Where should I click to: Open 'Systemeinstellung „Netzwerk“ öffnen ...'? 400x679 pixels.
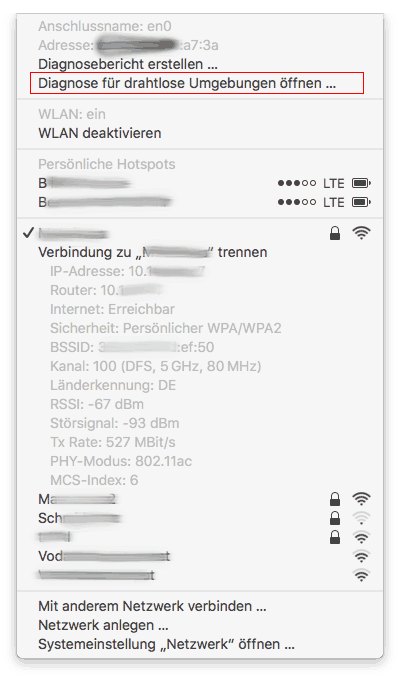[167, 644]
